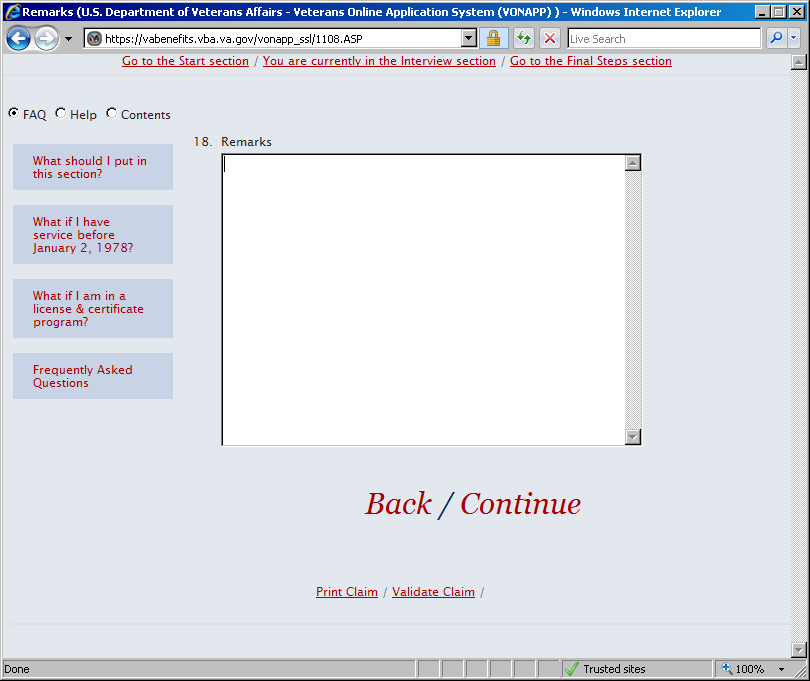This screenshot has width=810, height=681.
Task: Open the search provider options dropdown
Action: coord(794,39)
